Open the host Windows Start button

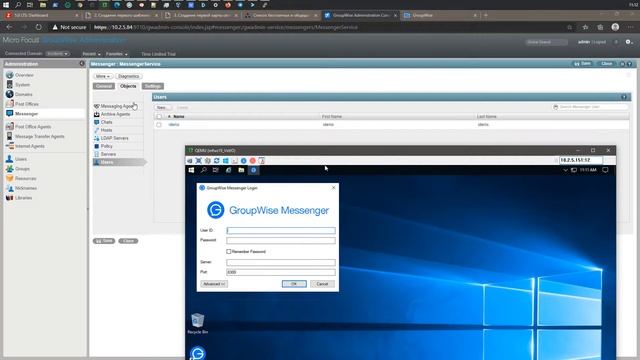coord(6,5)
